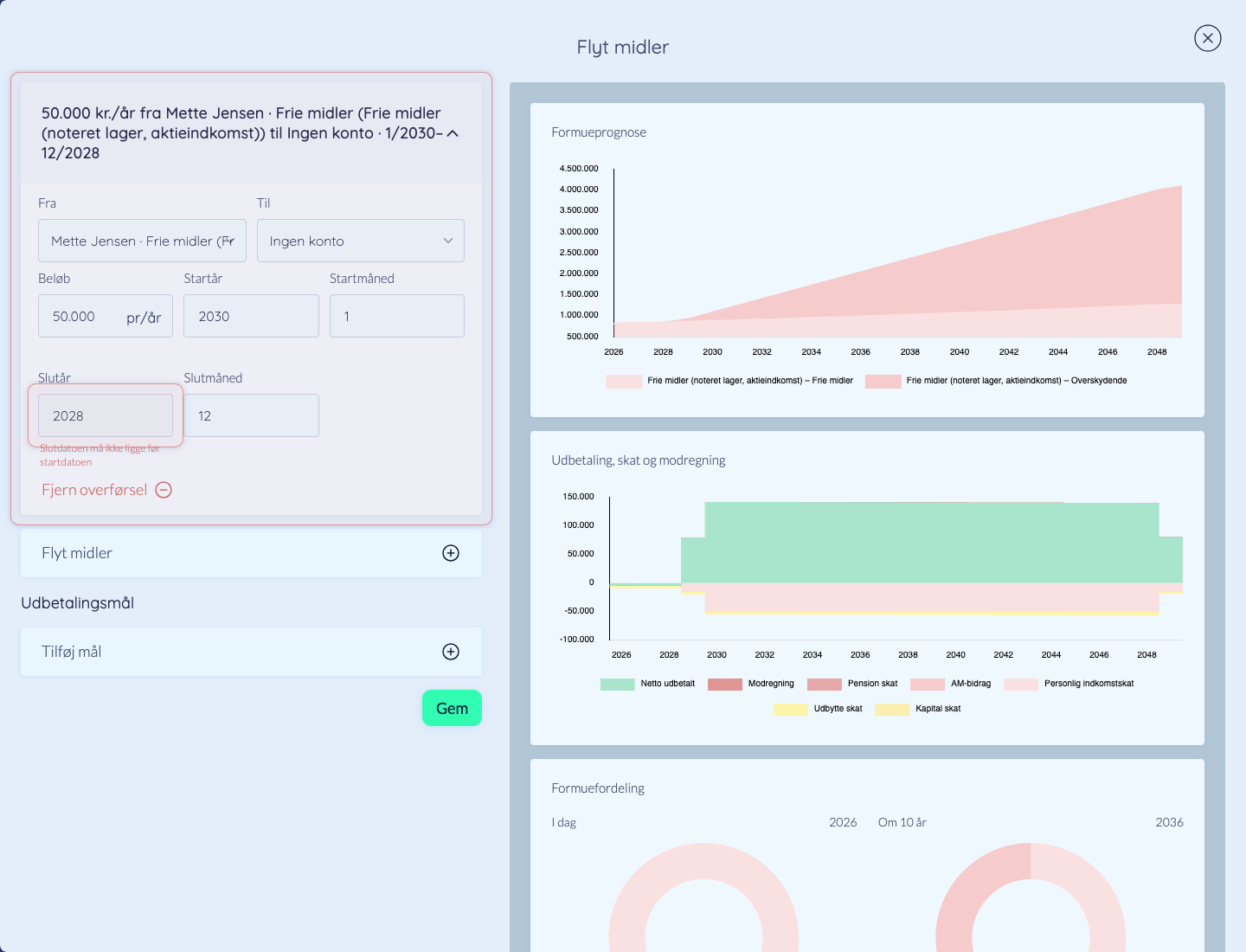Click the Beløb amount field
Screen dimensions: 1246x952
pos(106,316)
